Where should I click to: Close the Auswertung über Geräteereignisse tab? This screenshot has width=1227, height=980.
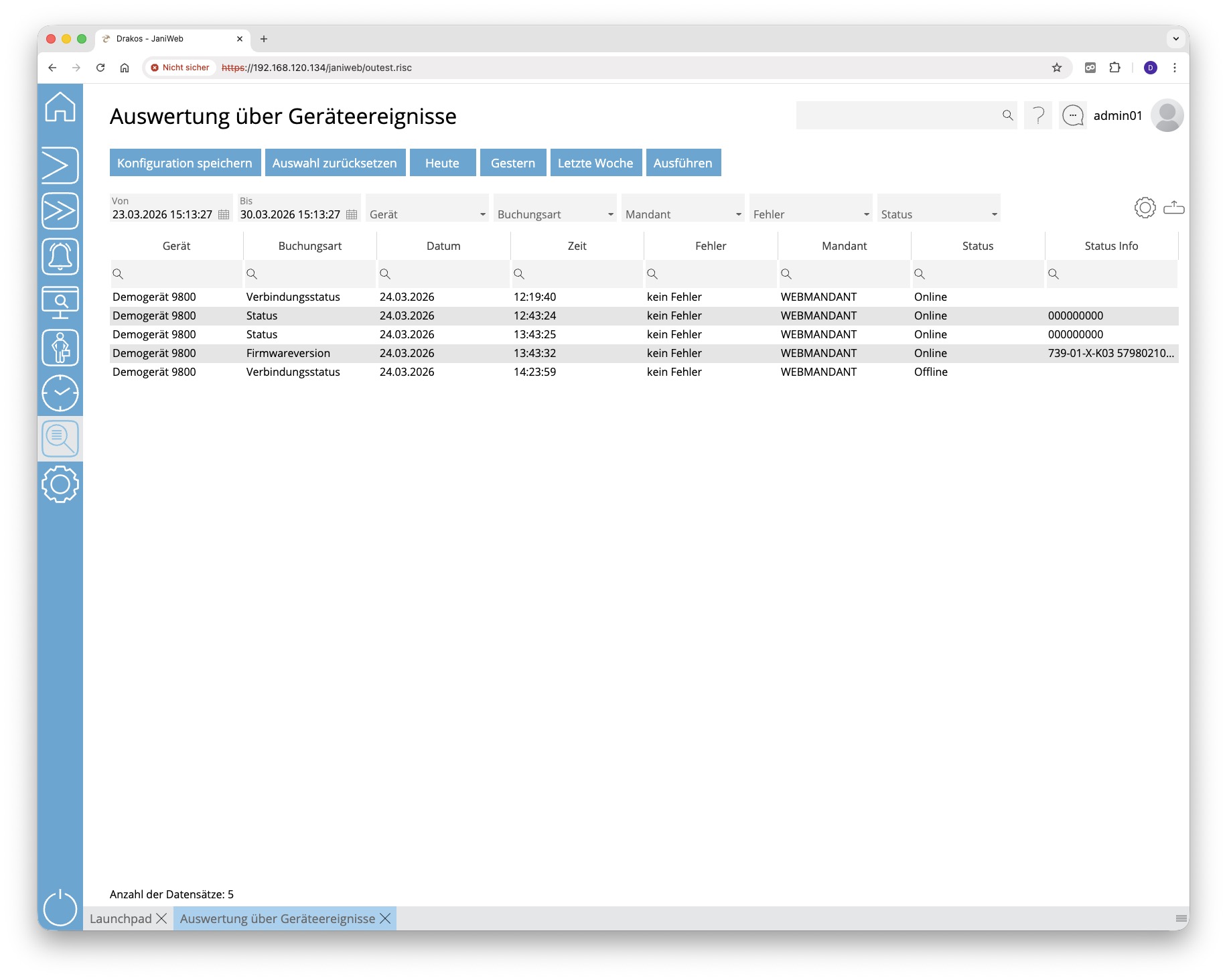tap(385, 918)
